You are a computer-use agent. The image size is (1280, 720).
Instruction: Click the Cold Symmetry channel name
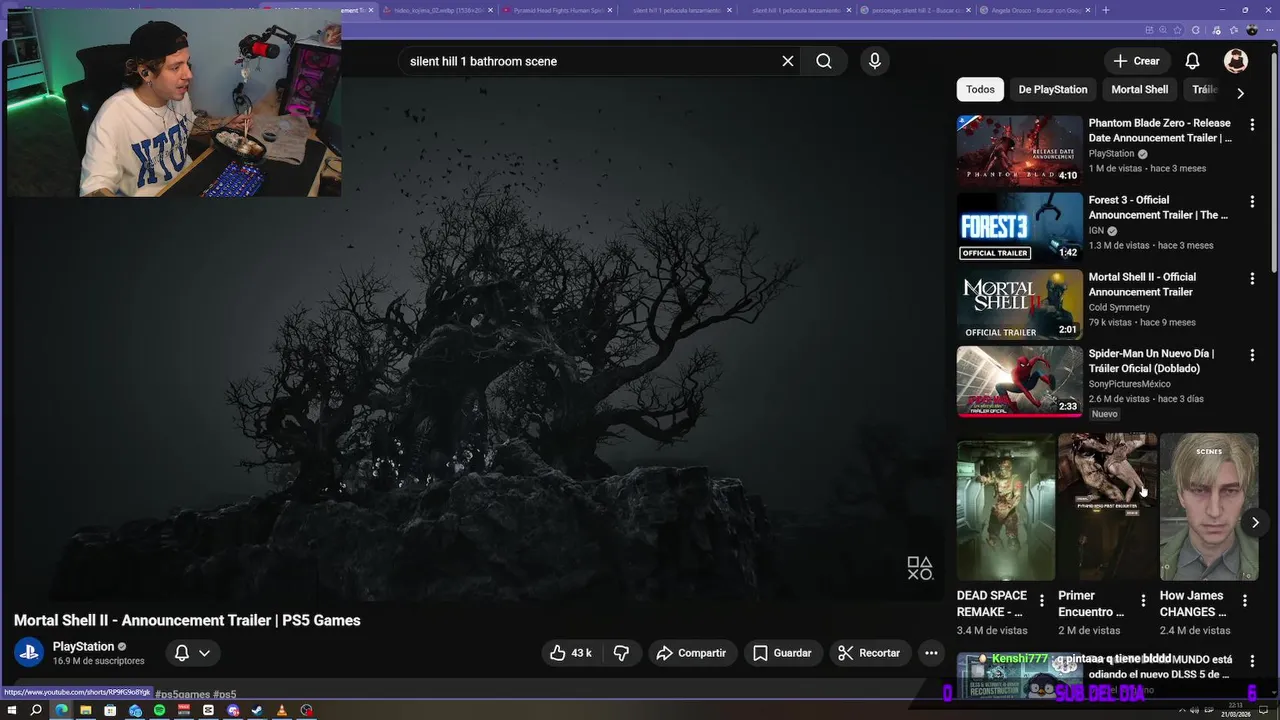tap(1119, 307)
